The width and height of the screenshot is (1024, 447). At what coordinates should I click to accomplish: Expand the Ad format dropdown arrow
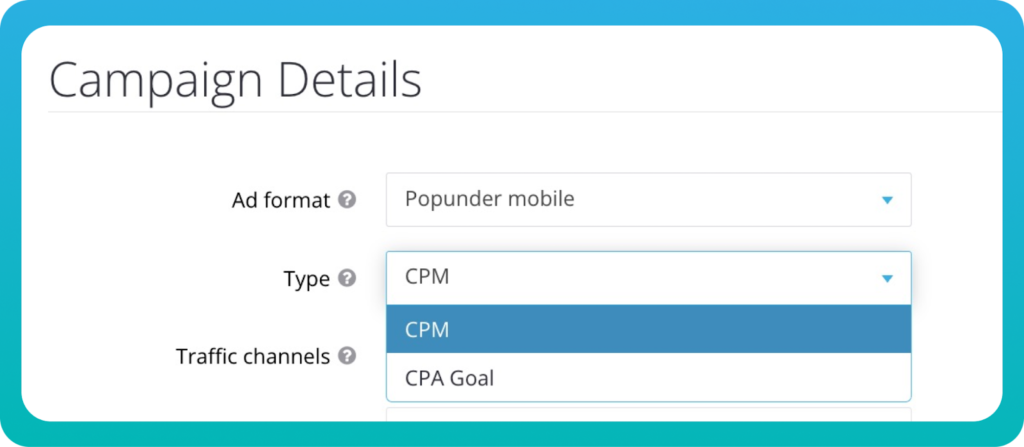coord(886,200)
